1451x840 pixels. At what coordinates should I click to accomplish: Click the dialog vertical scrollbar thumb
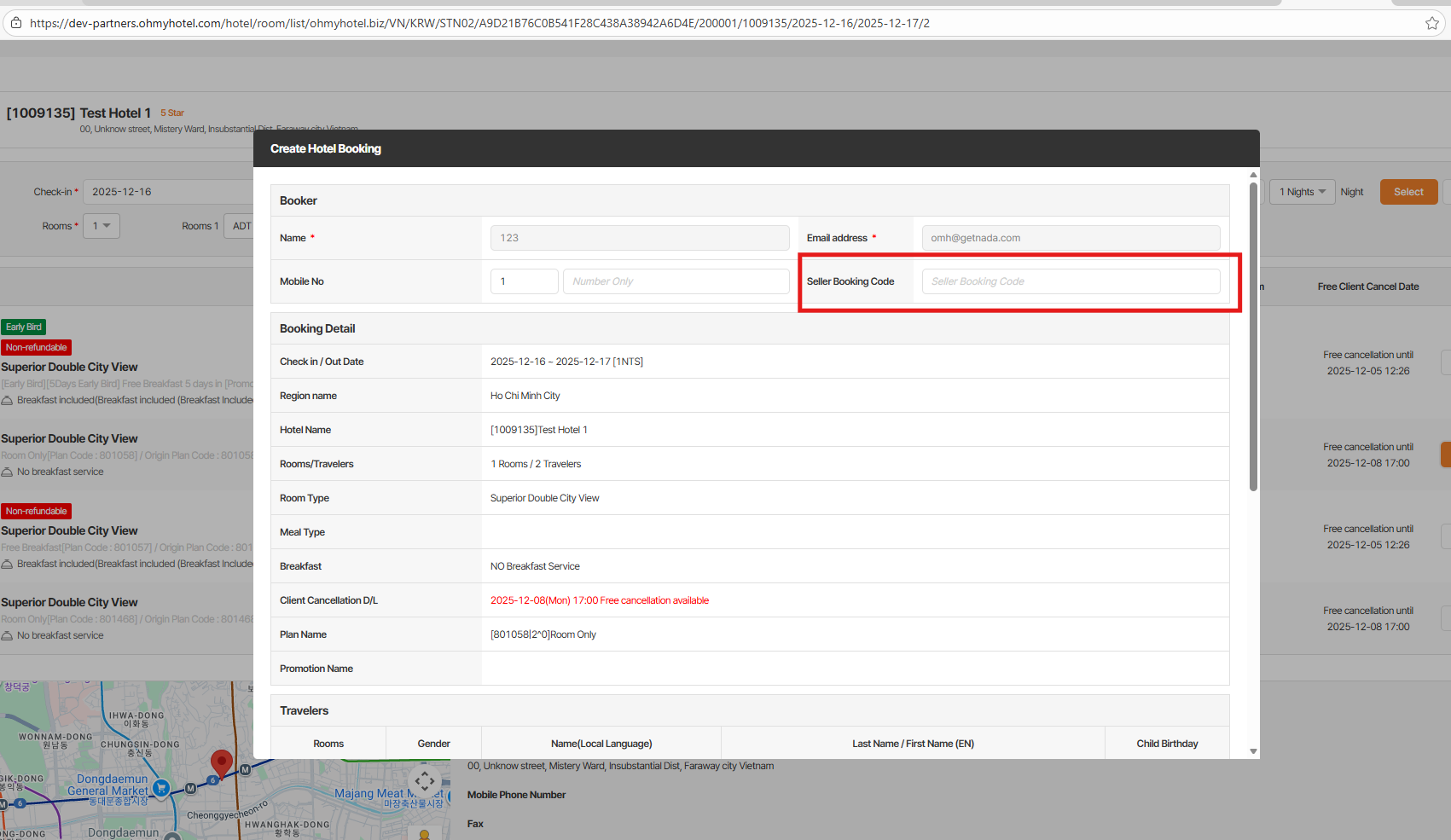tap(1253, 337)
